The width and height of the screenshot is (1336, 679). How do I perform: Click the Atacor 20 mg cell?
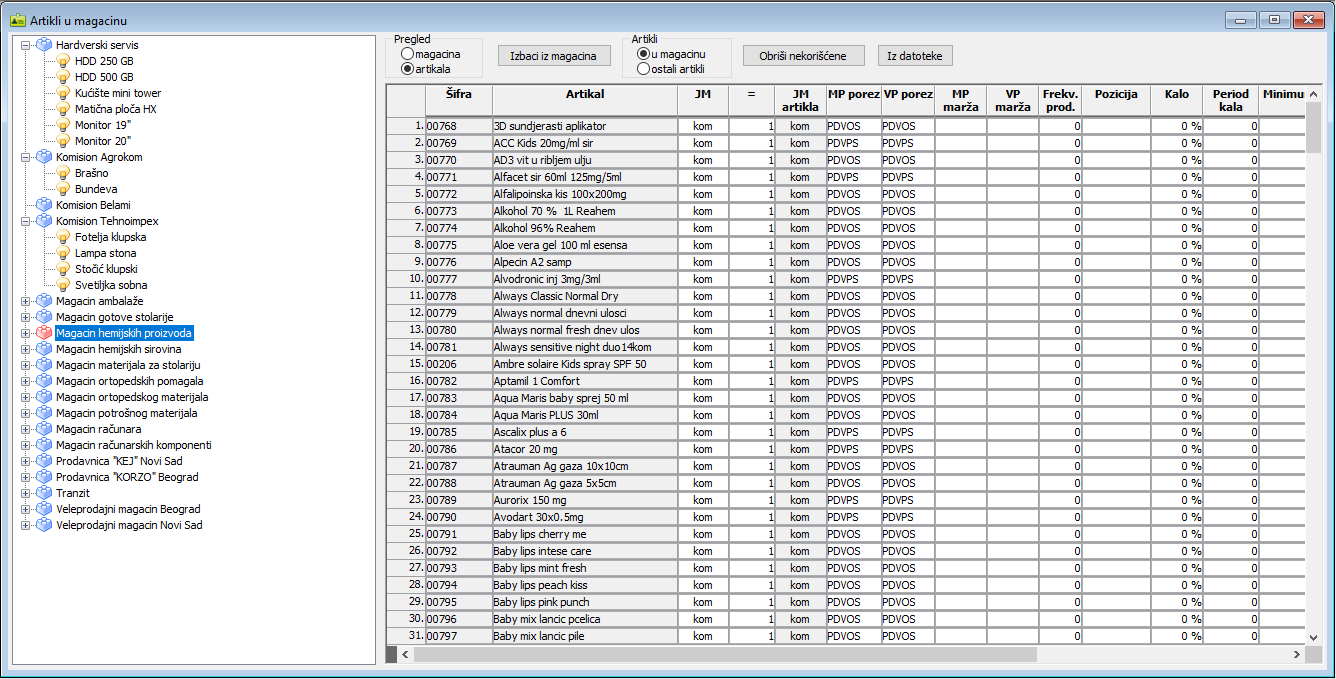pos(585,449)
